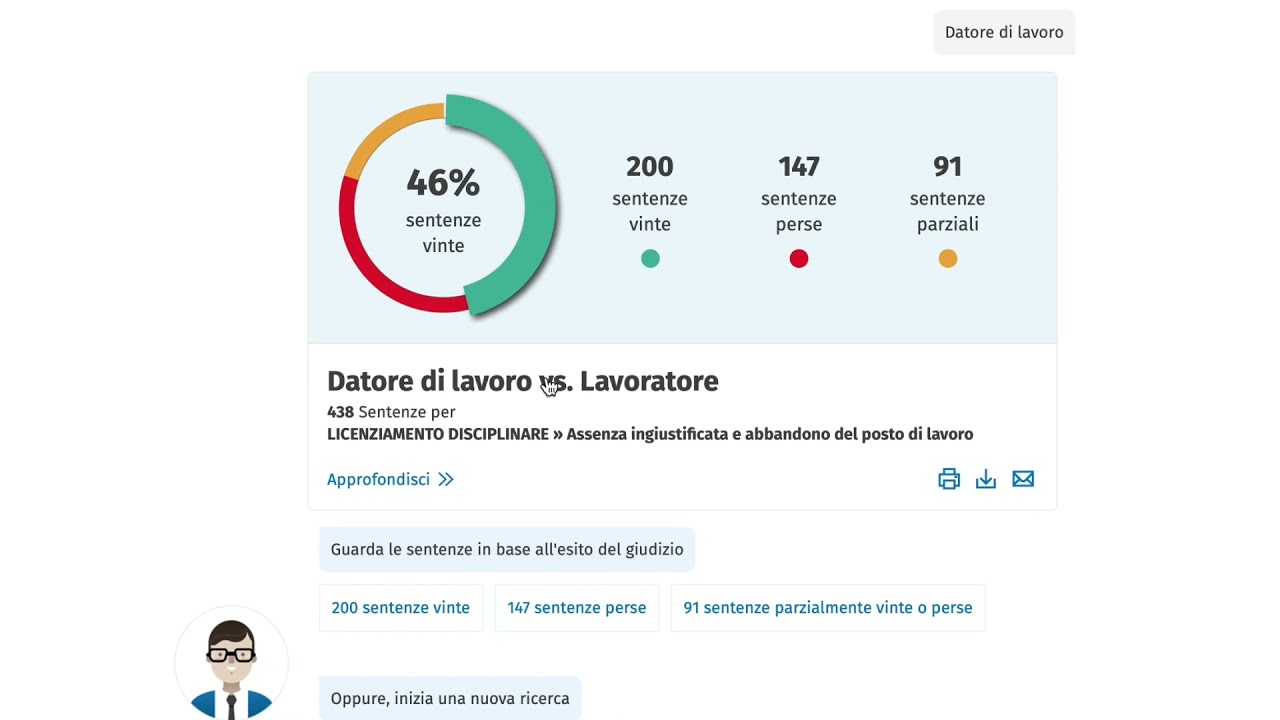
Task: Click the email envelope icon
Action: [1023, 479]
